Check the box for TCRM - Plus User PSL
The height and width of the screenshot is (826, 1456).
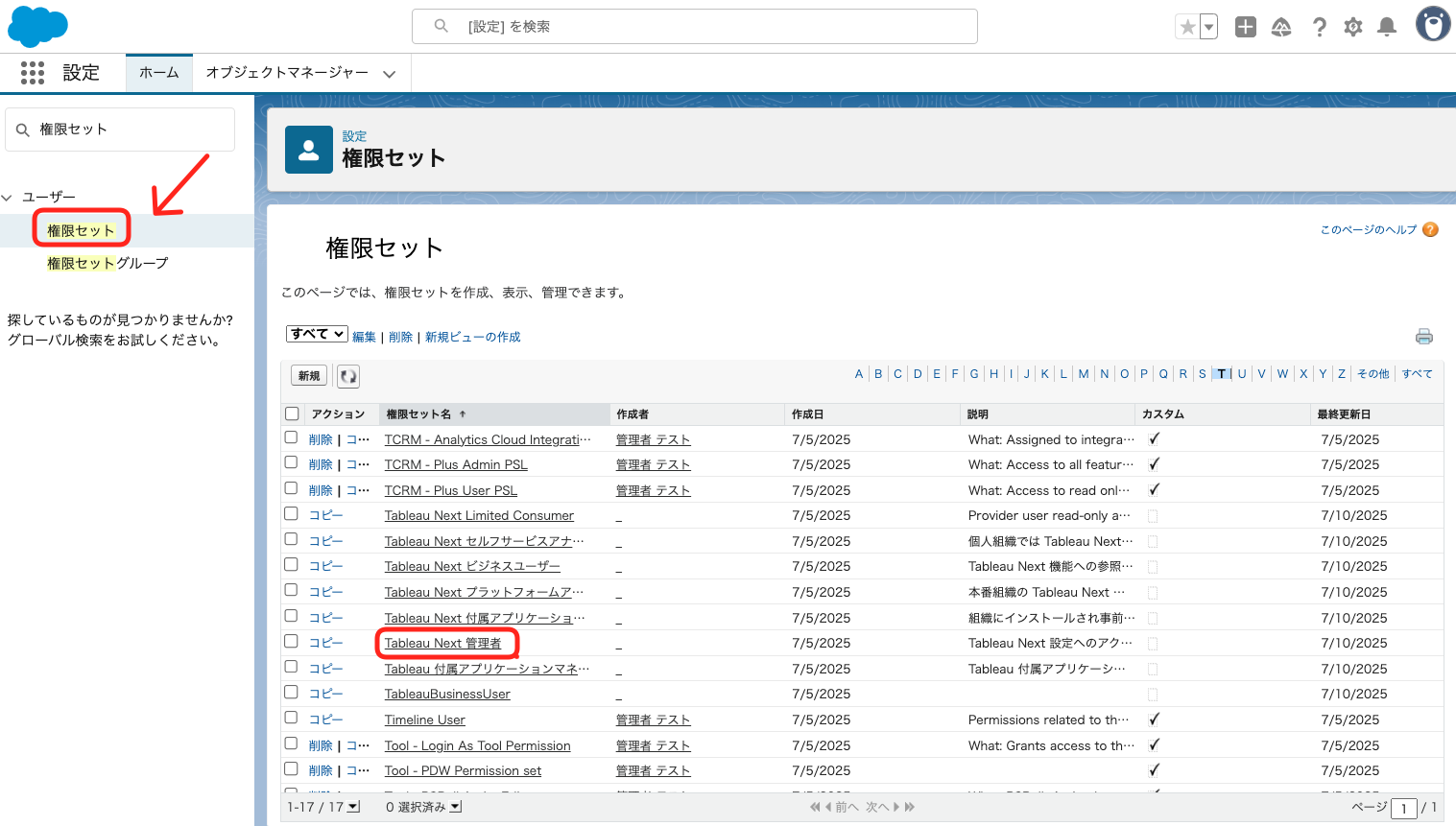[x=291, y=488]
